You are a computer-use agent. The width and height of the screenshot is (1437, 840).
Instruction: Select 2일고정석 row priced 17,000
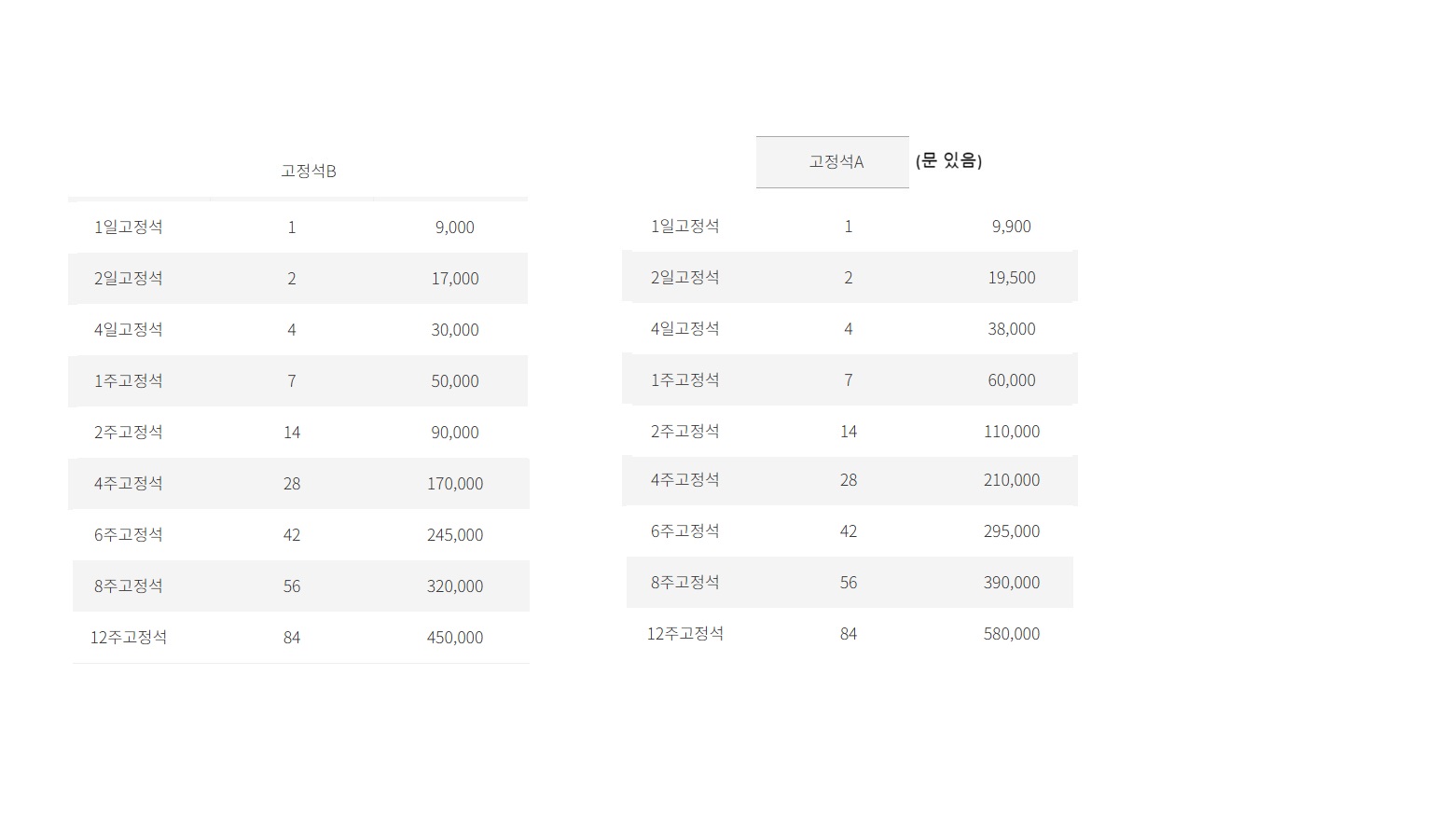click(297, 278)
